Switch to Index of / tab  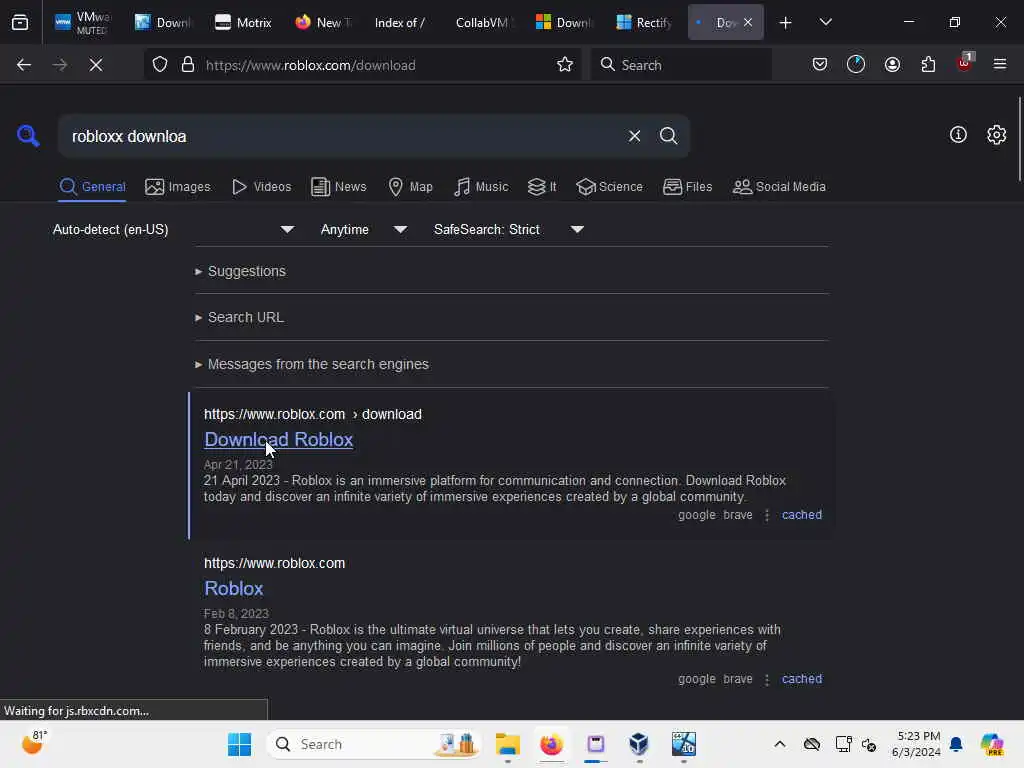pos(400,23)
